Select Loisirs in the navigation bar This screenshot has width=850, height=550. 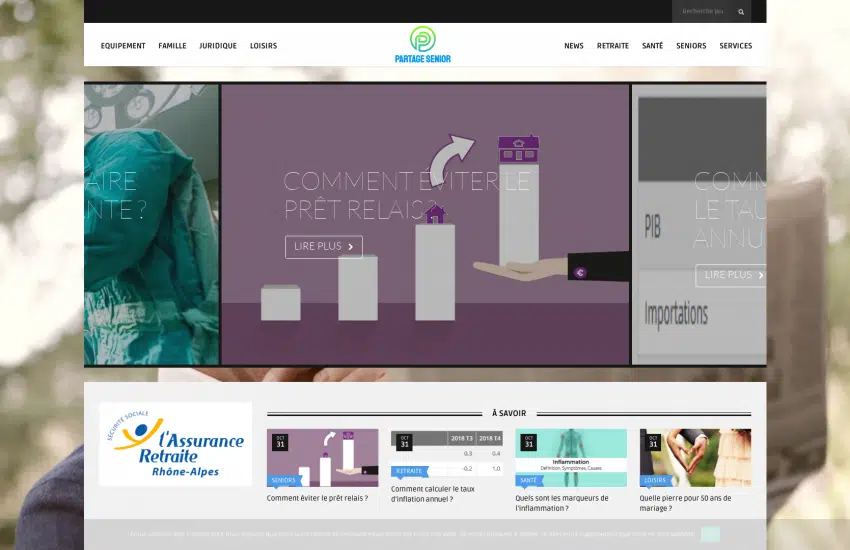pos(263,46)
